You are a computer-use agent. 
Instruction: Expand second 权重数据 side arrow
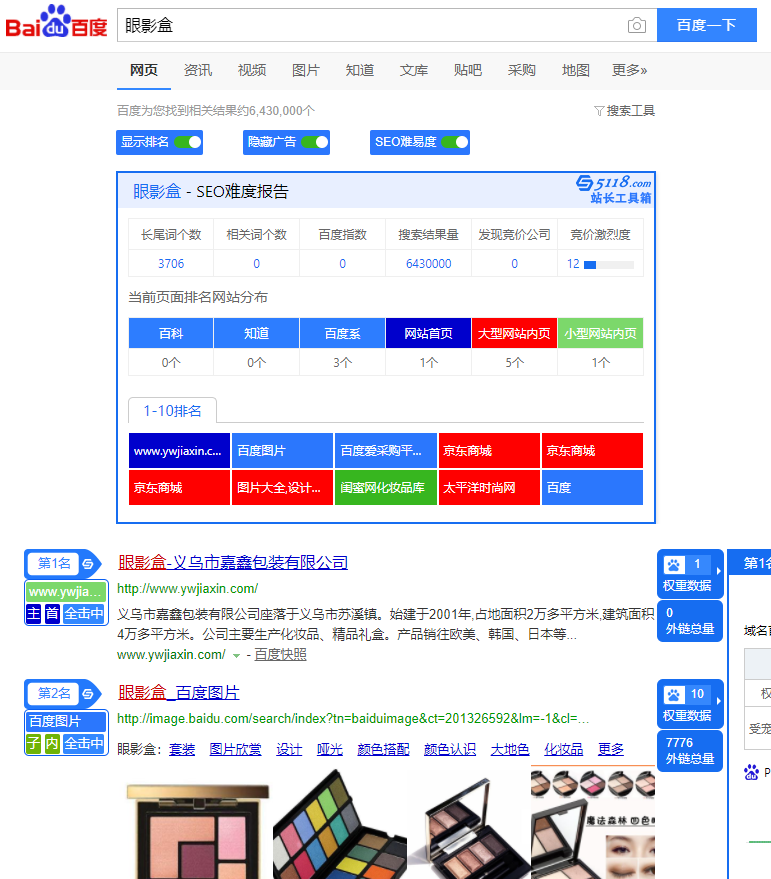[x=718, y=701]
